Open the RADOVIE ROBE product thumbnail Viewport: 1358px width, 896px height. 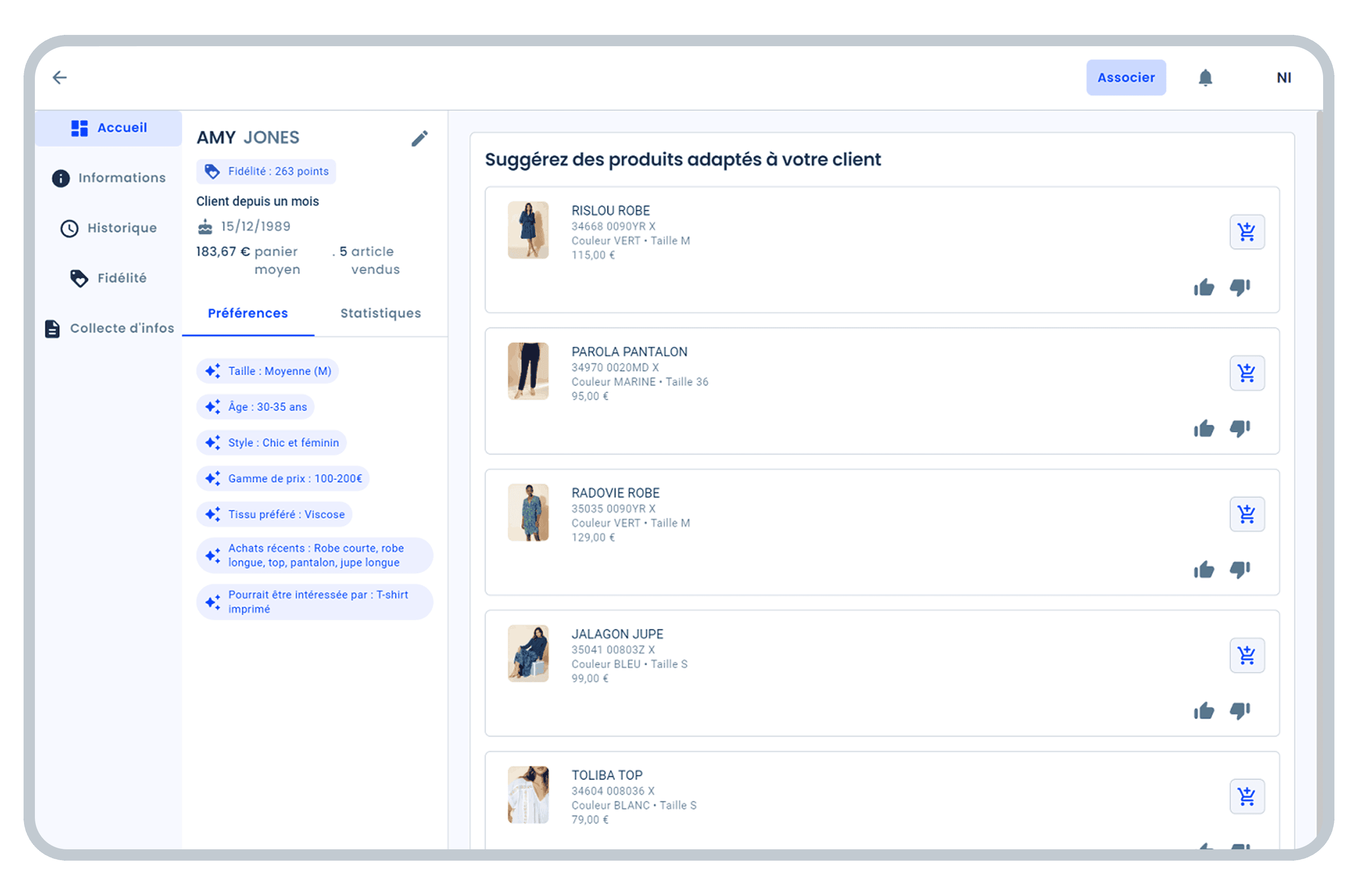click(x=528, y=513)
